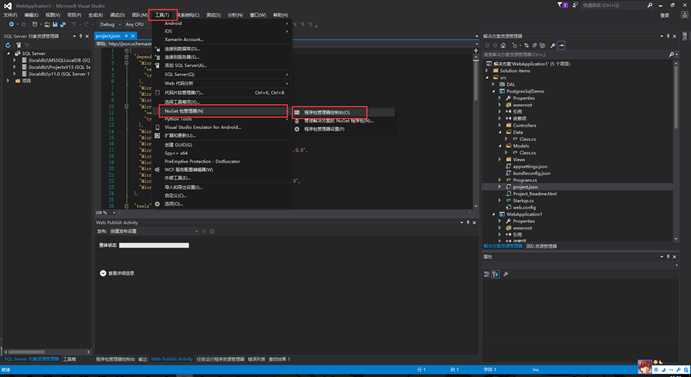Viewport: 691px width, 377px height.
Task: Expand the first (localdb)\MSSQLLocalDB node
Action: (15, 60)
